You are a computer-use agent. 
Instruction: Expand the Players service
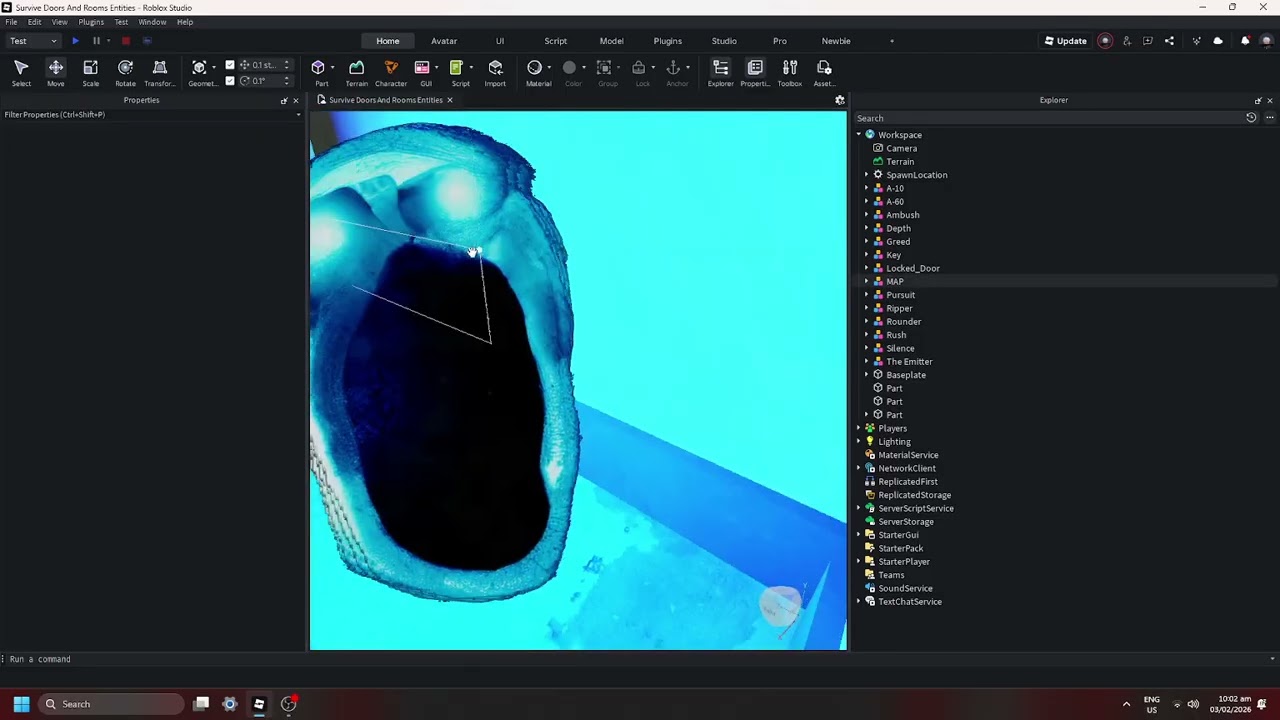click(858, 428)
